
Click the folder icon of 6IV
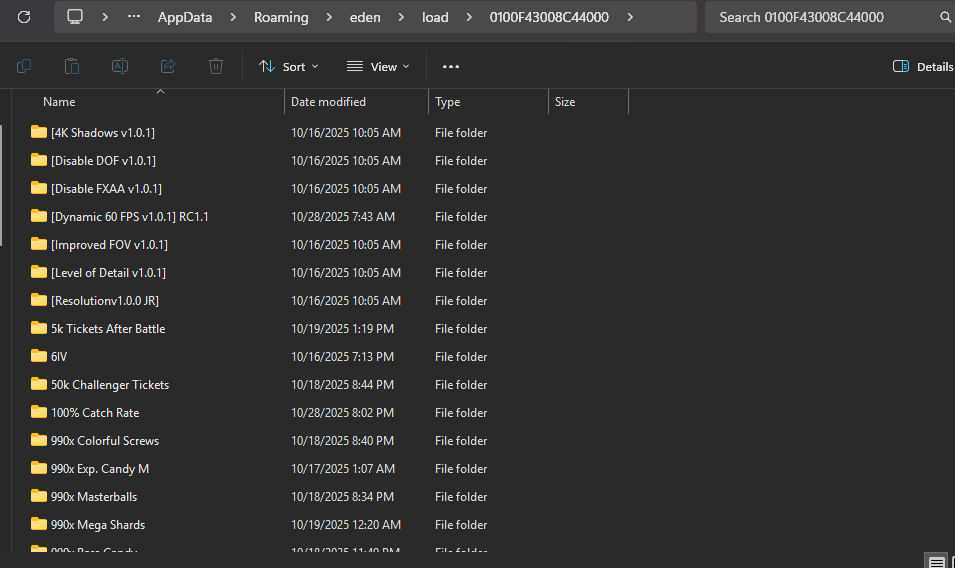click(39, 356)
